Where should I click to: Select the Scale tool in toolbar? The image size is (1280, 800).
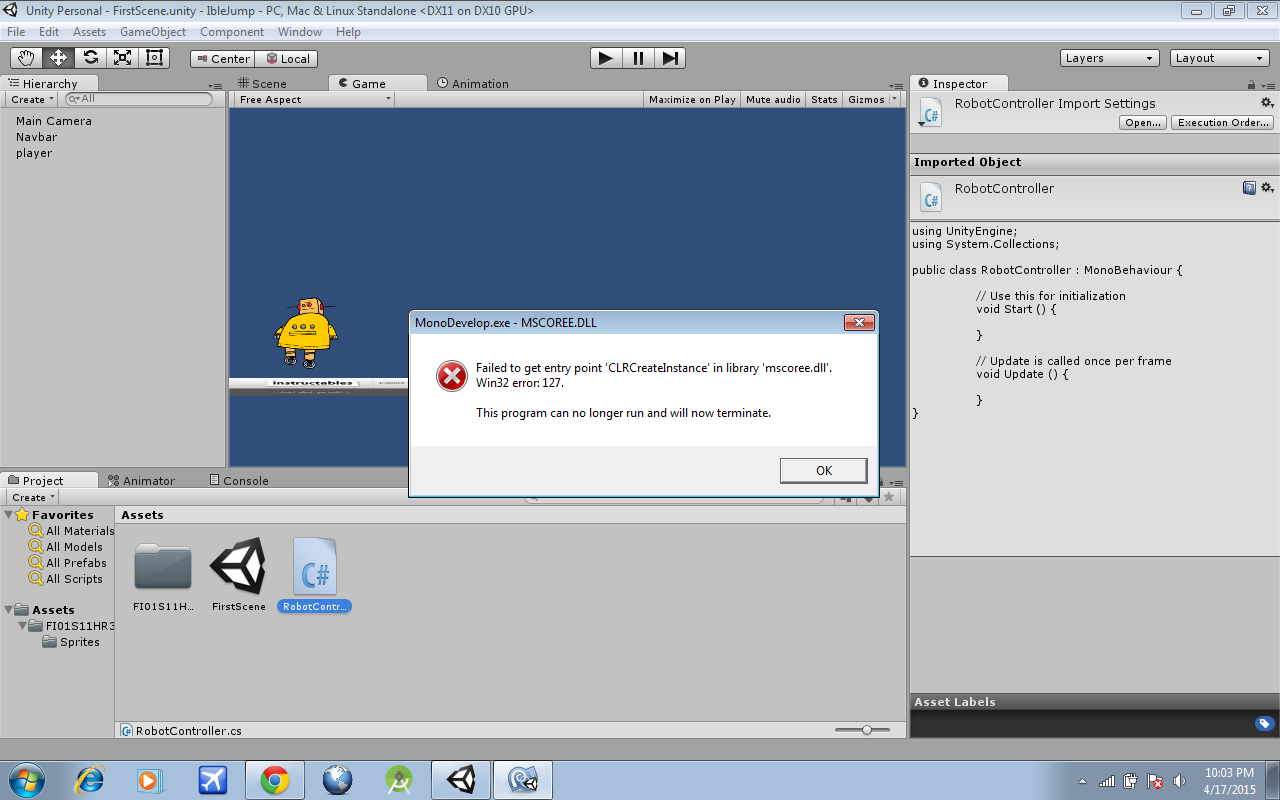[x=122, y=58]
